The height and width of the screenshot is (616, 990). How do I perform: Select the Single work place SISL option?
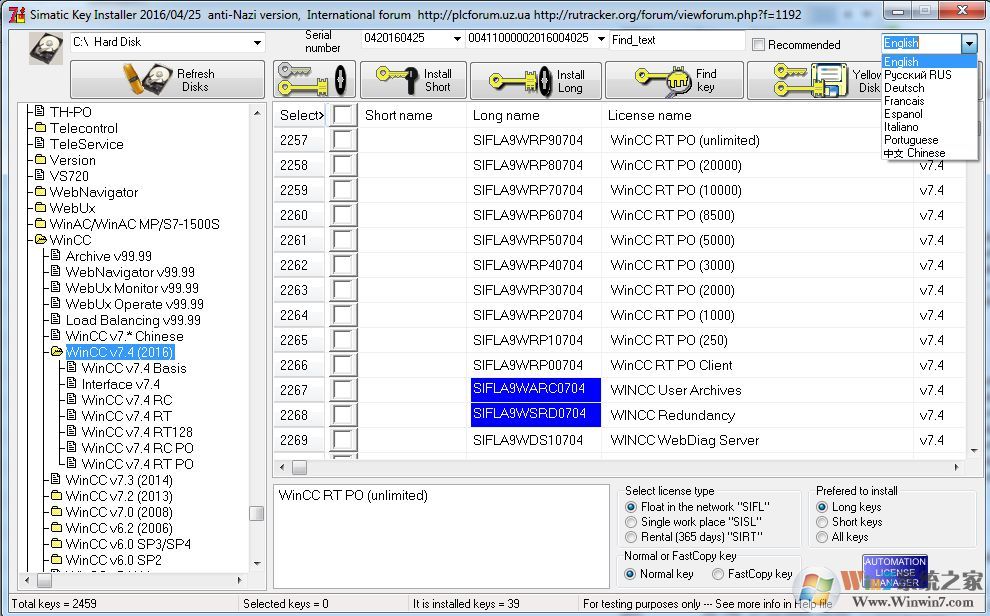point(631,522)
